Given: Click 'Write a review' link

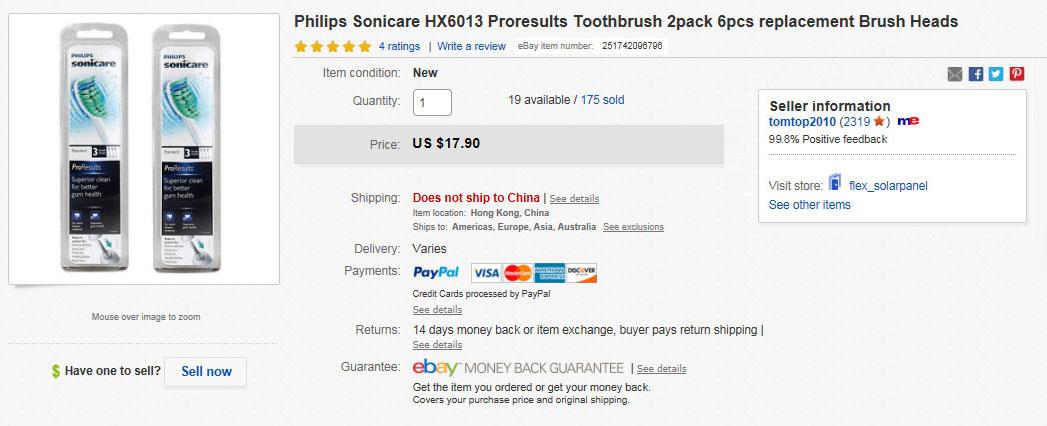Looking at the screenshot, I should pyautogui.click(x=471, y=46).
